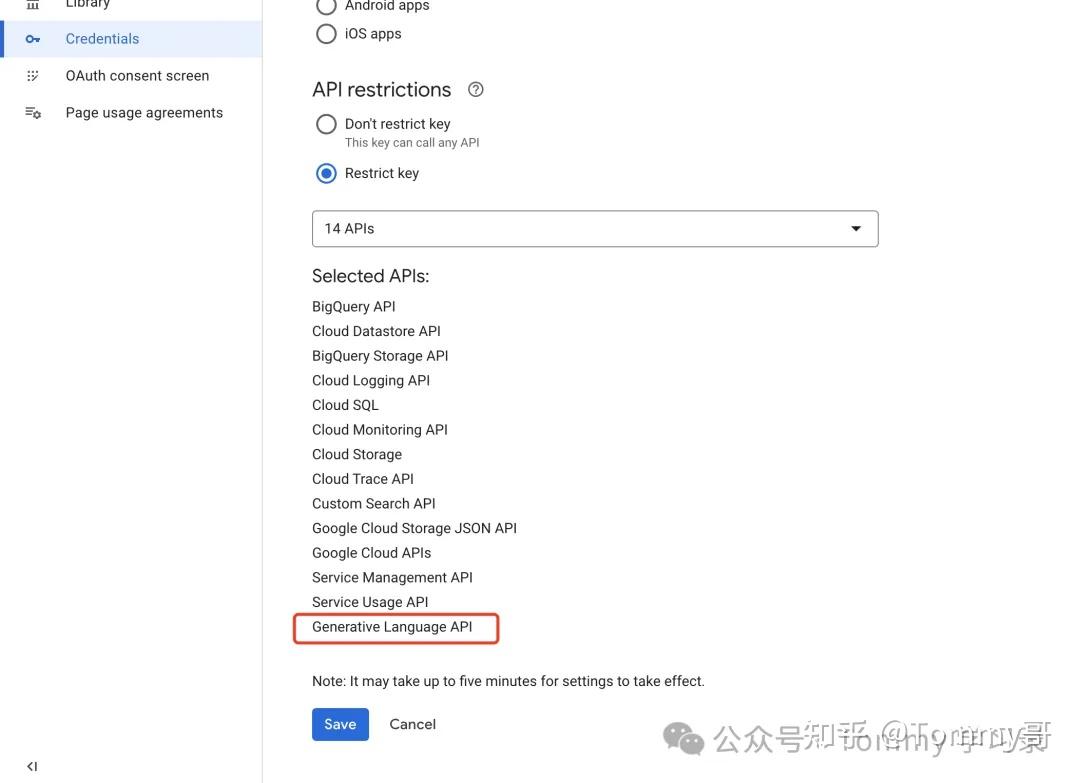Open Page usage agreements menu item
1080x783 pixels.
tap(144, 113)
